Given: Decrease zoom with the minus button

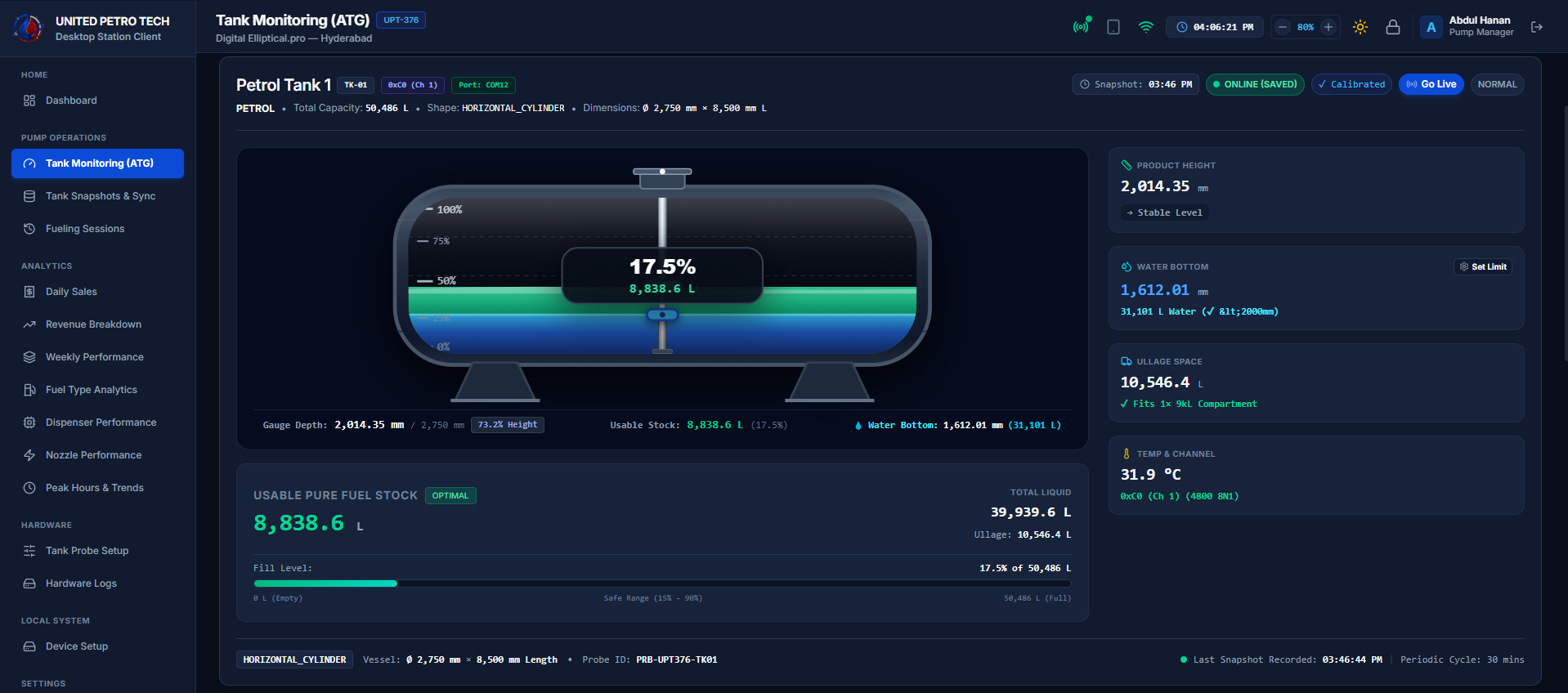Looking at the screenshot, I should [1283, 27].
